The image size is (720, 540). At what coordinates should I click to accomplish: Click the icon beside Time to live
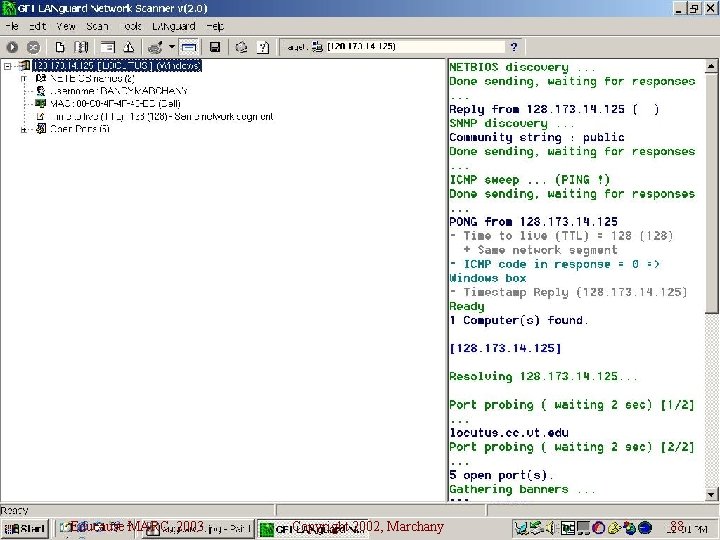[41, 116]
